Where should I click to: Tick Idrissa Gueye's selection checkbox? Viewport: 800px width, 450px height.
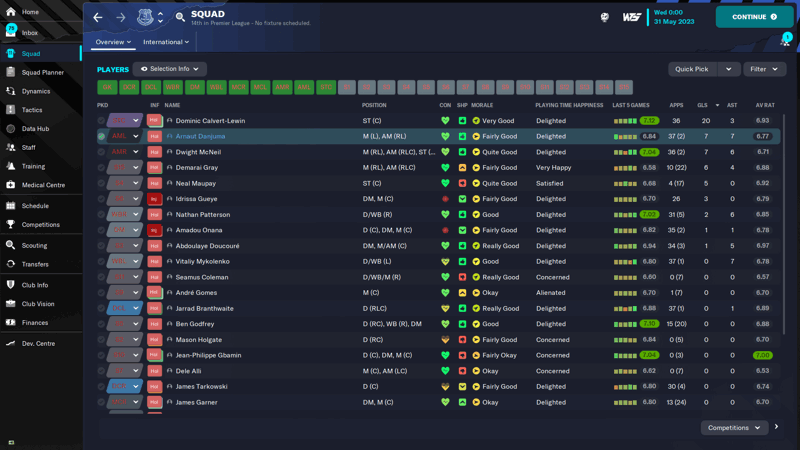pos(101,199)
